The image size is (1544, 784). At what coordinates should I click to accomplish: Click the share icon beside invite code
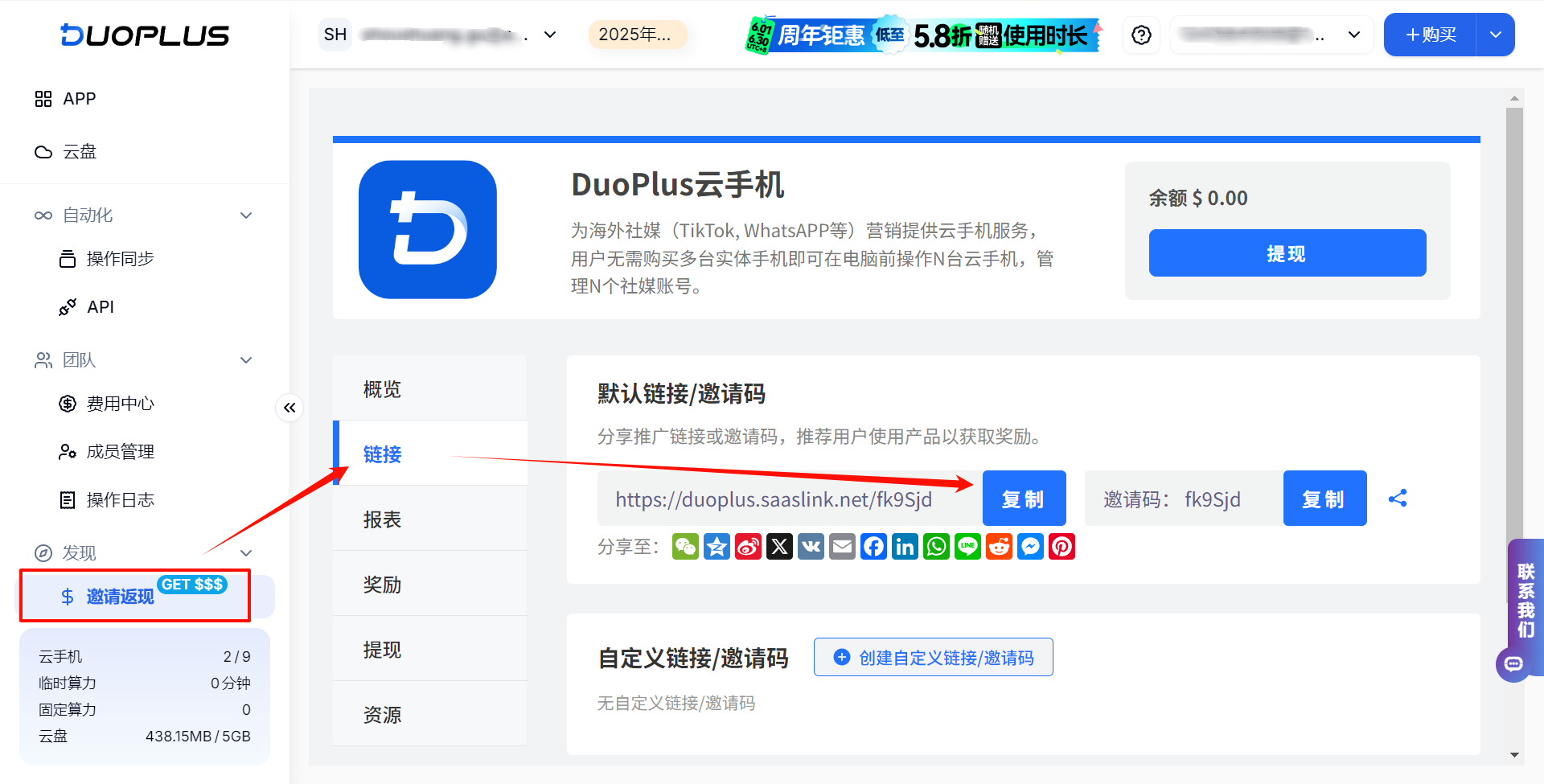click(x=1398, y=498)
